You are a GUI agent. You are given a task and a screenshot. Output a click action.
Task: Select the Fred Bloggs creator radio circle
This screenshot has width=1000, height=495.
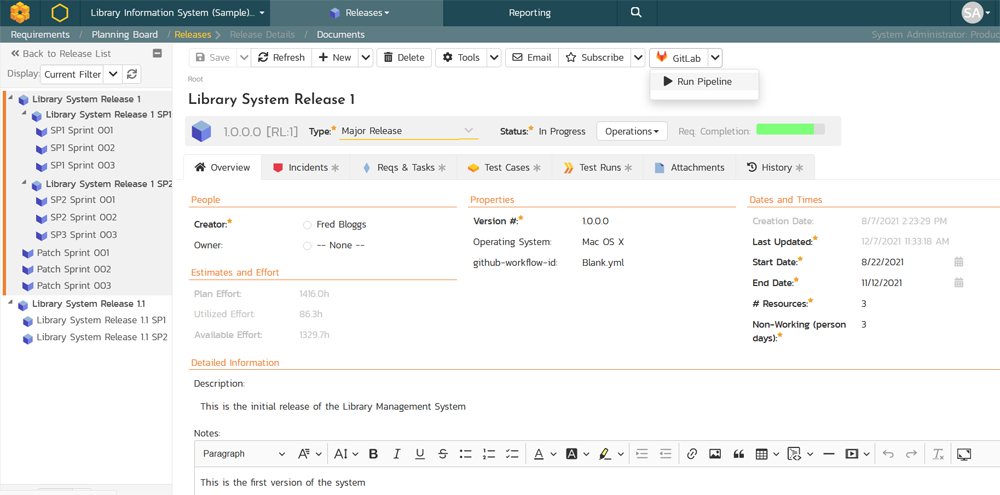307,225
